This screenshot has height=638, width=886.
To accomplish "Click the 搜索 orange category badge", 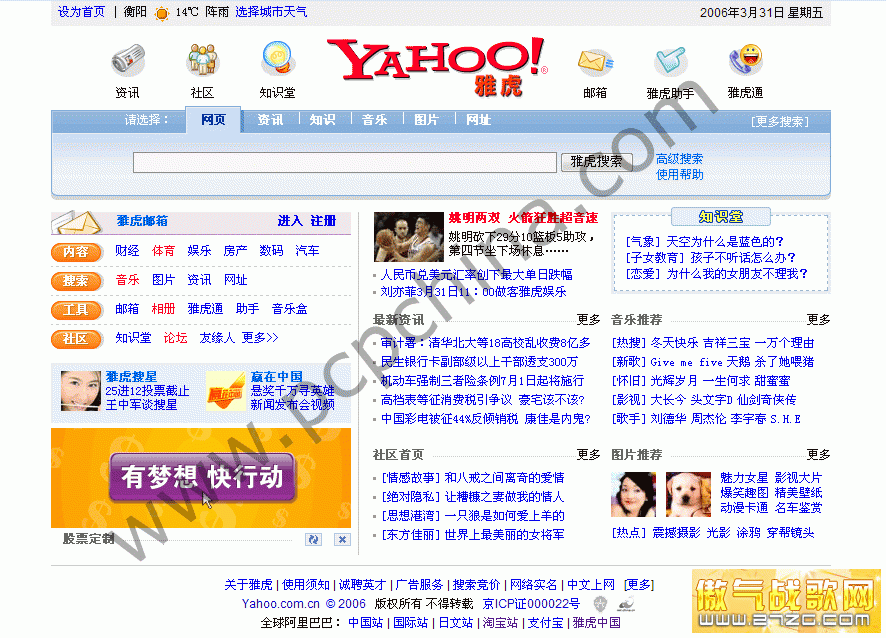I will coord(76,280).
